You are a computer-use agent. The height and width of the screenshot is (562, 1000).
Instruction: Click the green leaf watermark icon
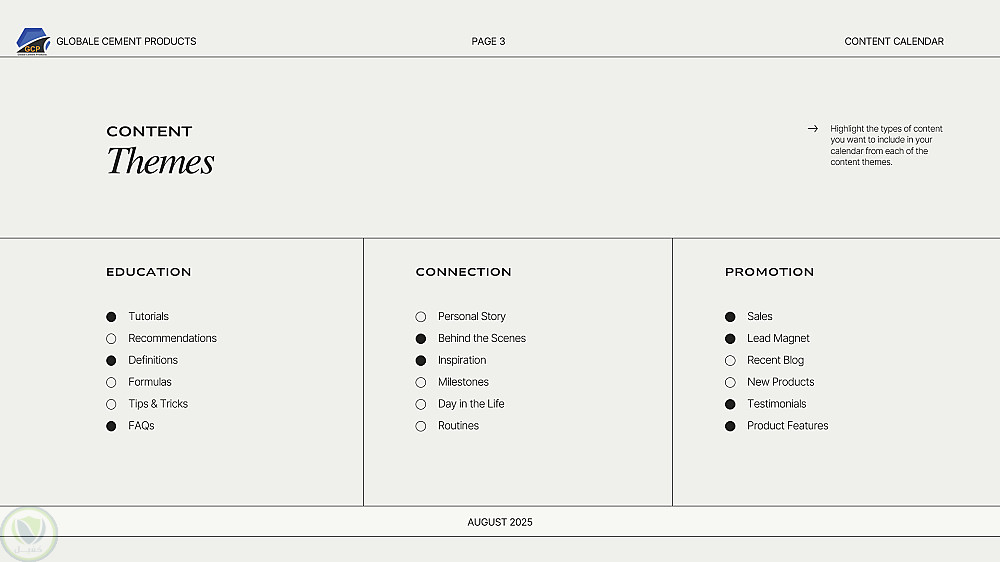(x=29, y=531)
